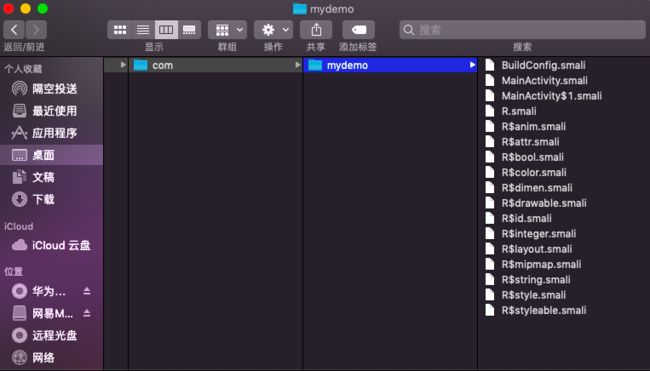Switch to list view
The image size is (650, 371).
143,30
